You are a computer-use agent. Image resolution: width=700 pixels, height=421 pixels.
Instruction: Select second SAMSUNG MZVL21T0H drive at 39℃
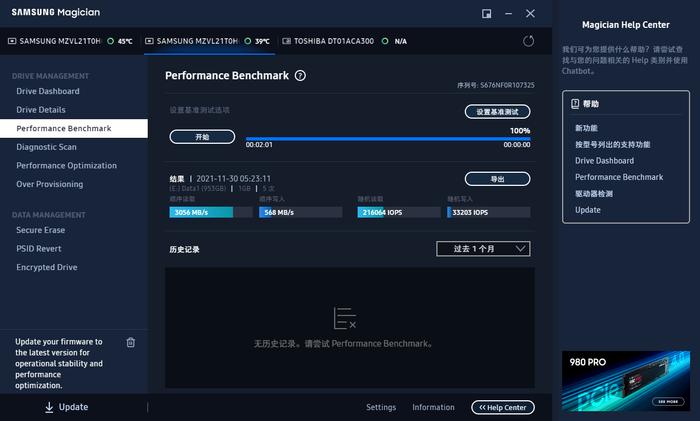(208, 41)
